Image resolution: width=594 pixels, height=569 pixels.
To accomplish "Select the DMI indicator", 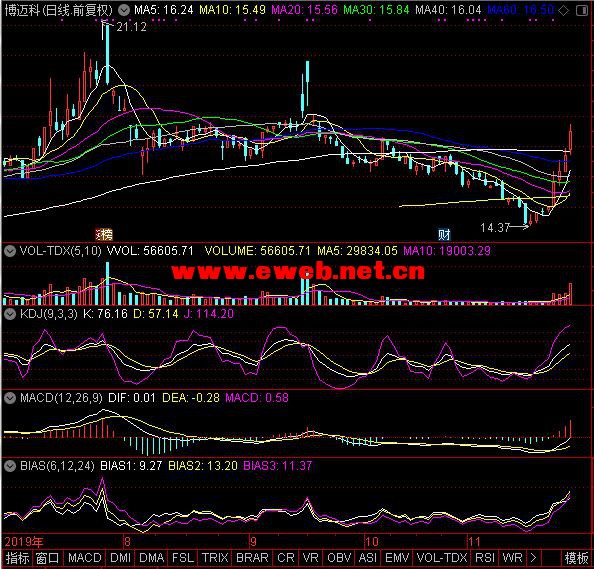I will (x=120, y=558).
